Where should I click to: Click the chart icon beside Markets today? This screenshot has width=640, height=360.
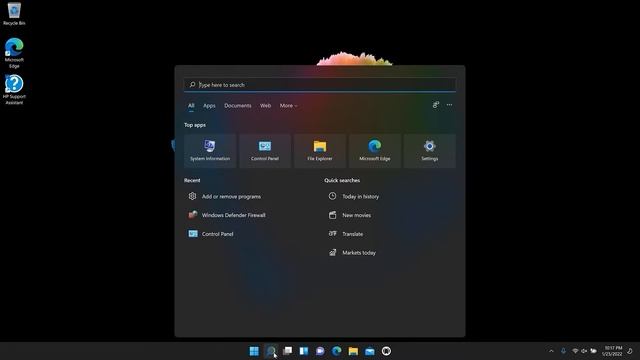click(333, 253)
